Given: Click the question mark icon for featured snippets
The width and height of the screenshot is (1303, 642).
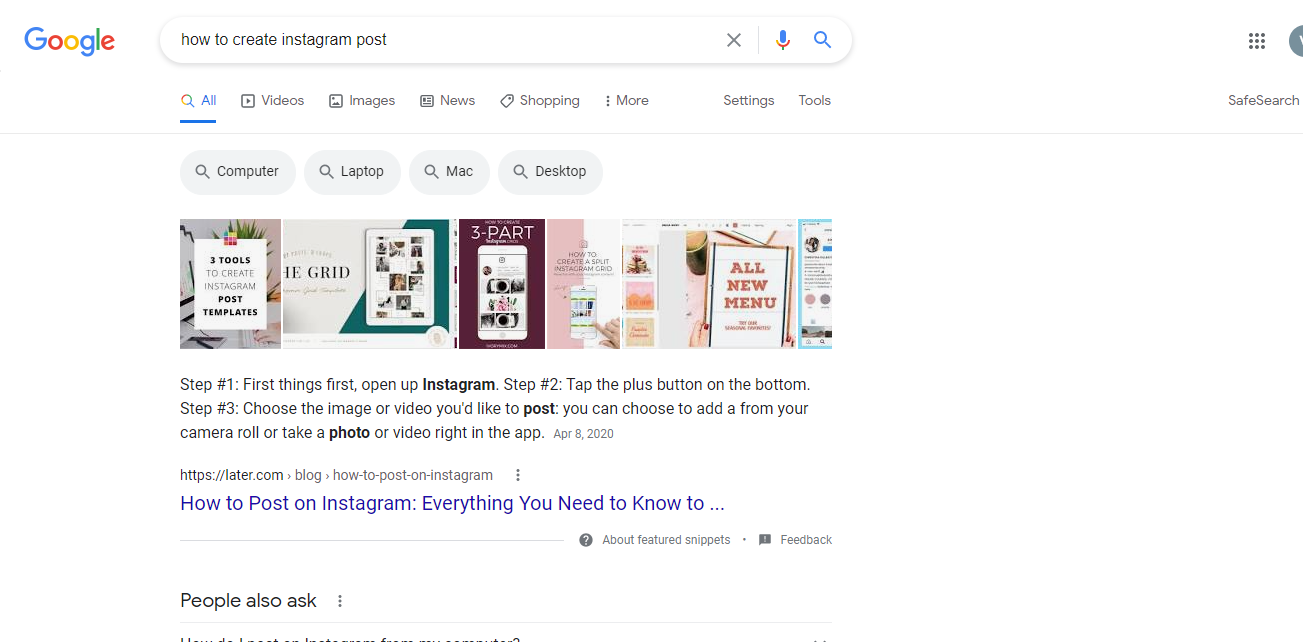Looking at the screenshot, I should (586, 540).
